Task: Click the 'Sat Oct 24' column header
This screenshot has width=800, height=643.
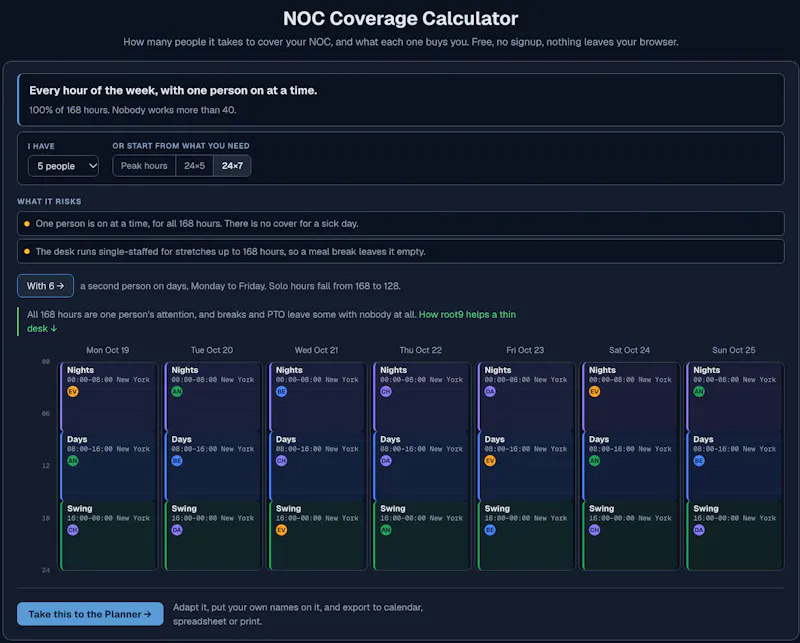Action: [629, 350]
